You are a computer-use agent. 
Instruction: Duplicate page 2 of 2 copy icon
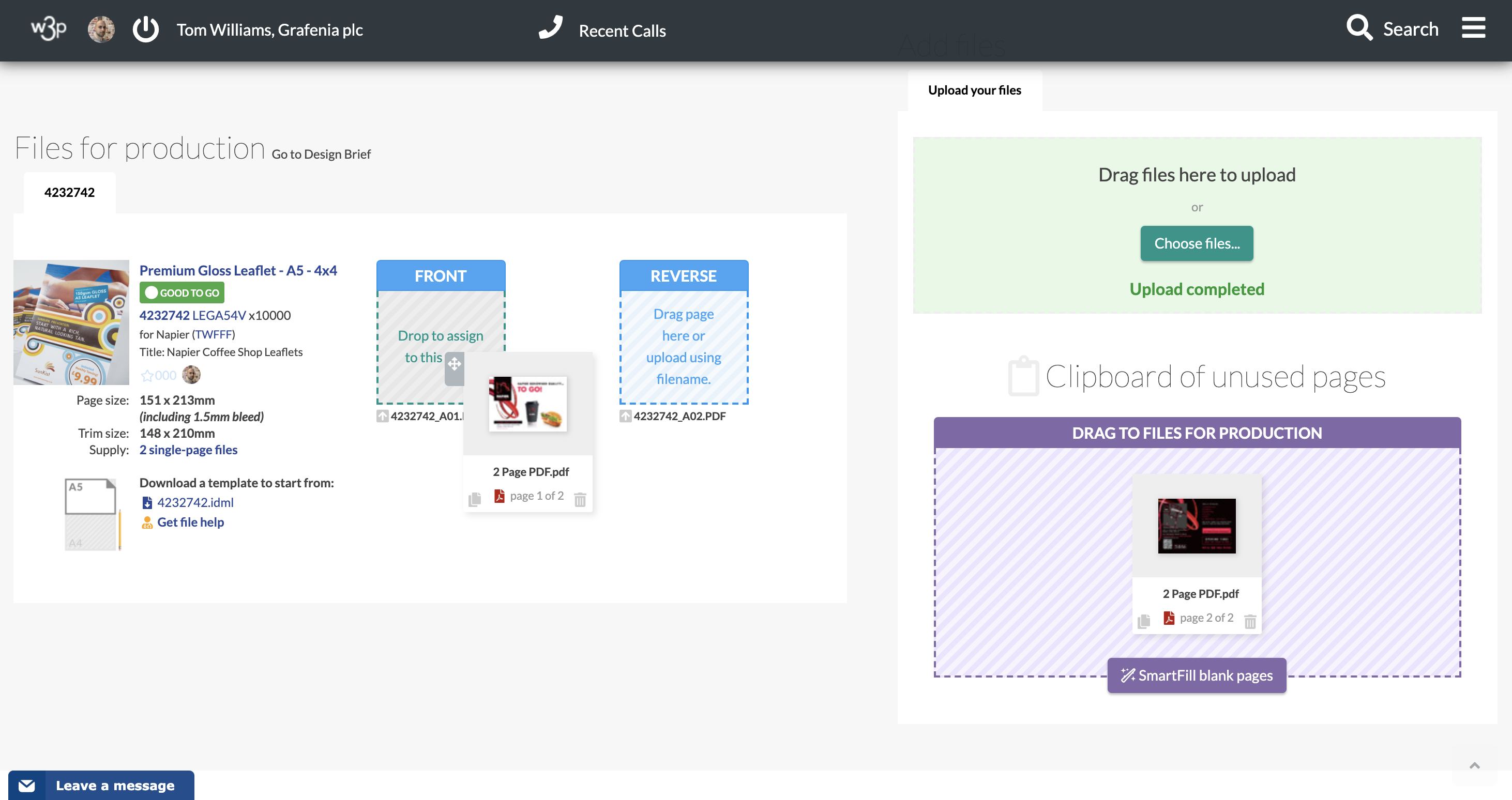click(x=1143, y=621)
